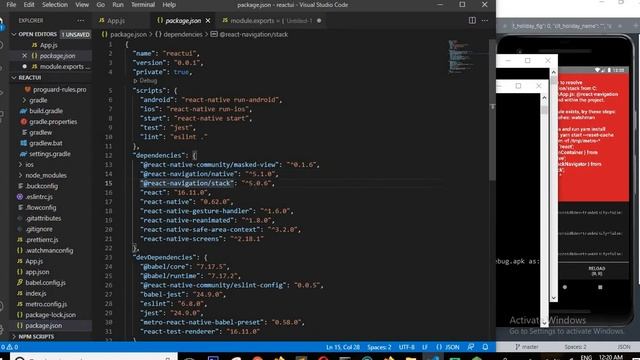
Task: Open gradle.properties file
Action: [x=53, y=122]
